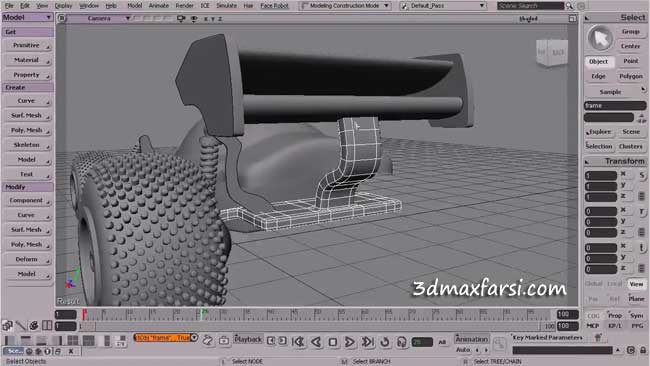
Task: Toggle loop playback icon
Action: pyautogui.click(x=385, y=342)
